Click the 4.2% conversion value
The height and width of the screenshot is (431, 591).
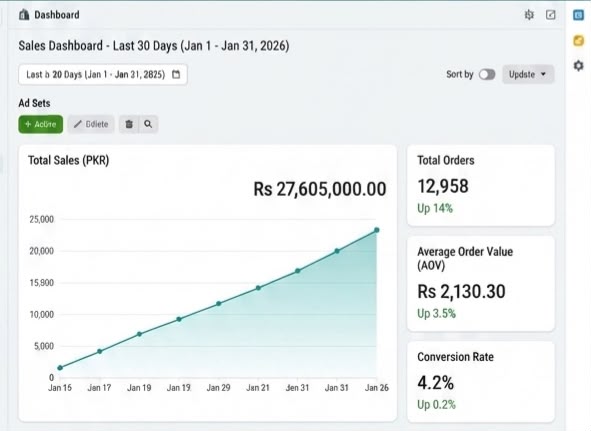tap(435, 383)
